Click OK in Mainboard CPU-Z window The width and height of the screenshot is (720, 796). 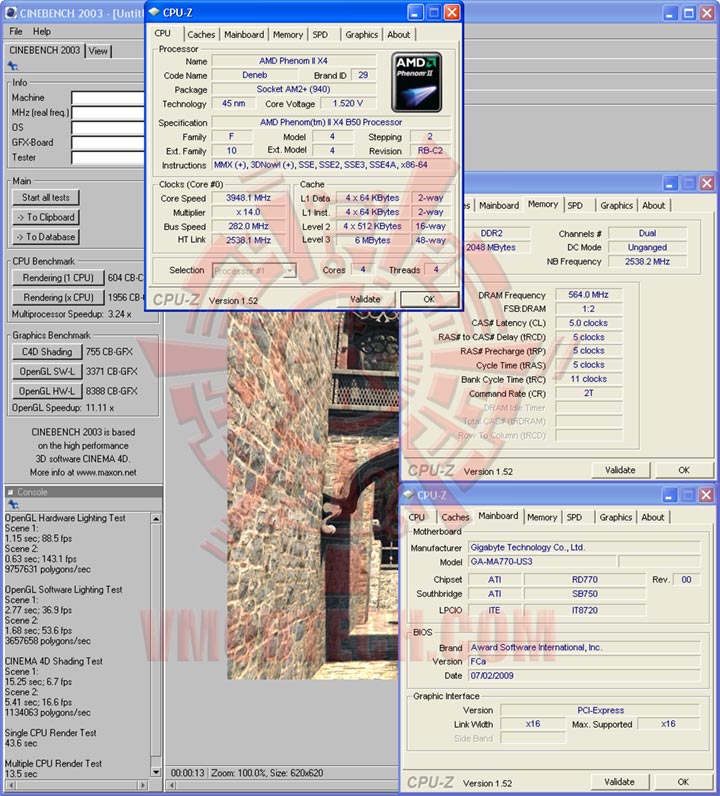[x=683, y=782]
